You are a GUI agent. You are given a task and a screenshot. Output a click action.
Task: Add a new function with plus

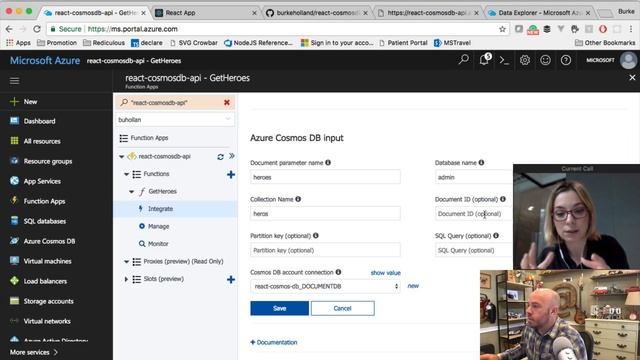(x=231, y=174)
